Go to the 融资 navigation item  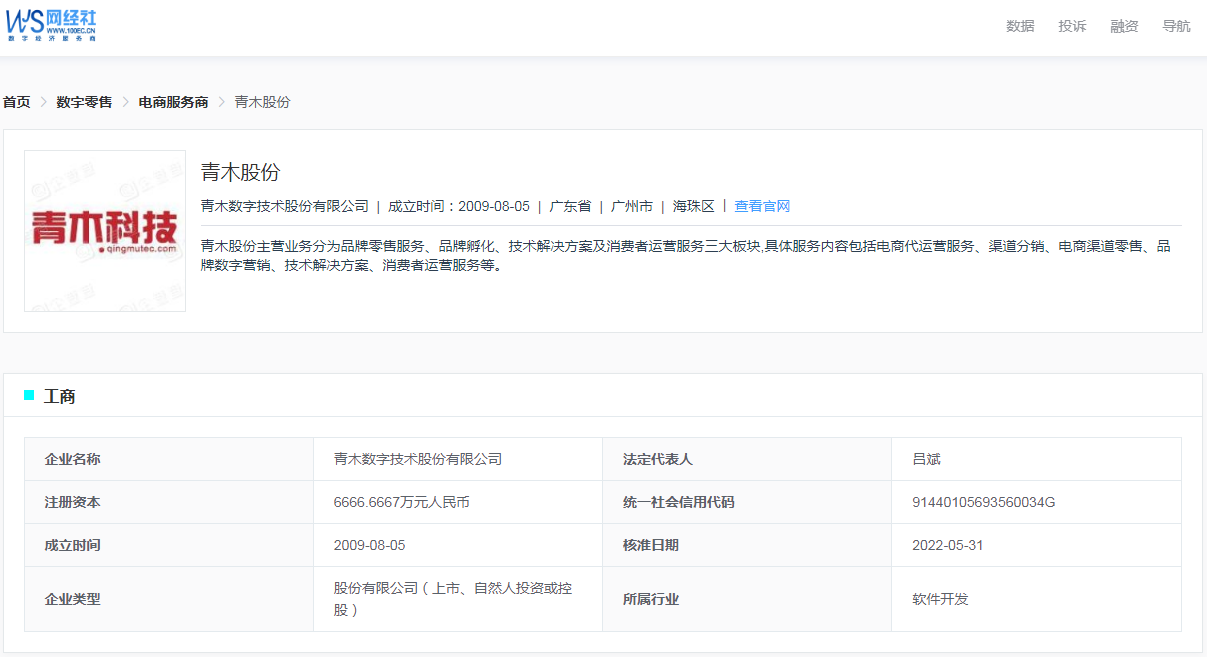(1124, 26)
